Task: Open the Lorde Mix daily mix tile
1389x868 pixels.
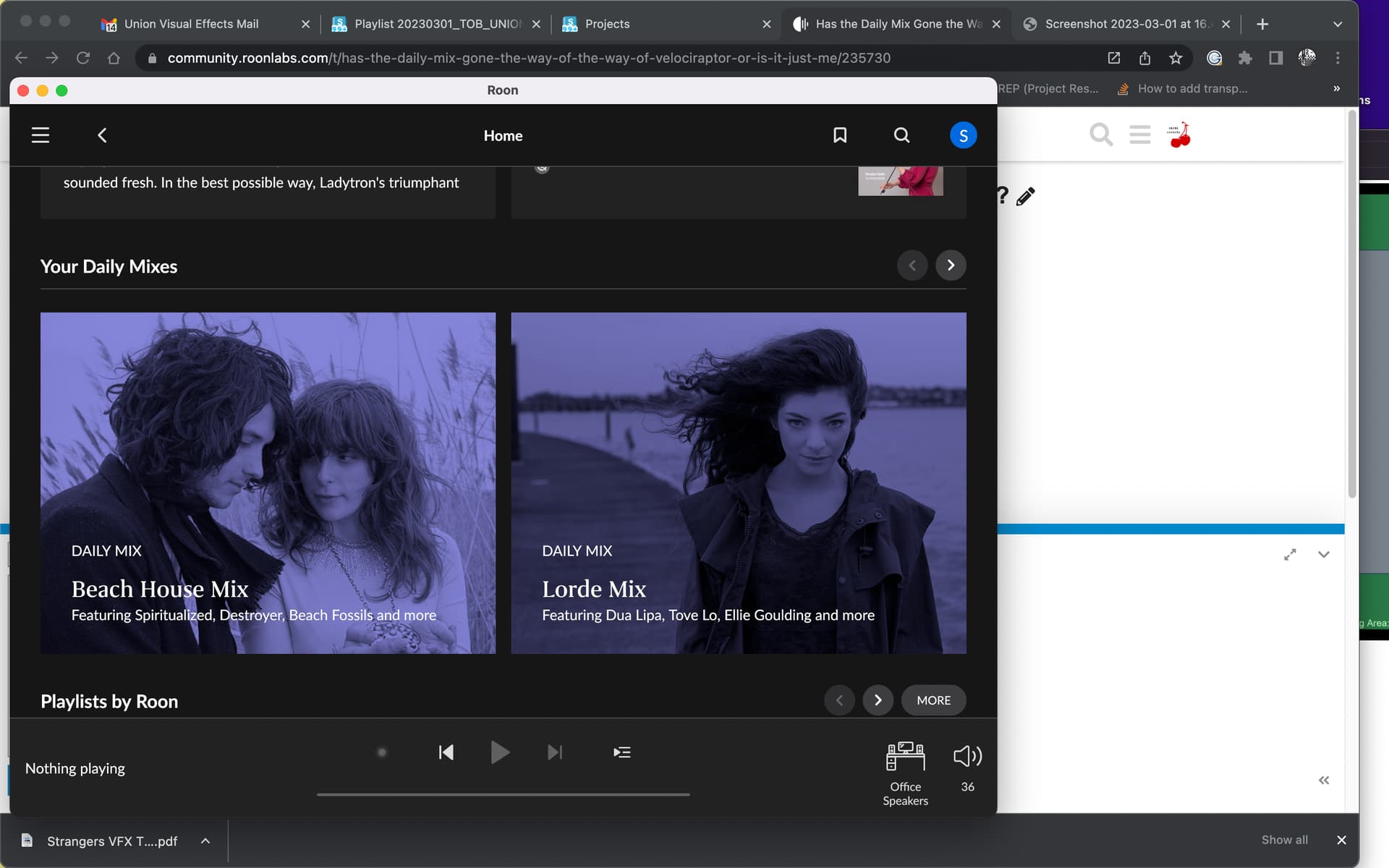Action: pyautogui.click(x=738, y=482)
